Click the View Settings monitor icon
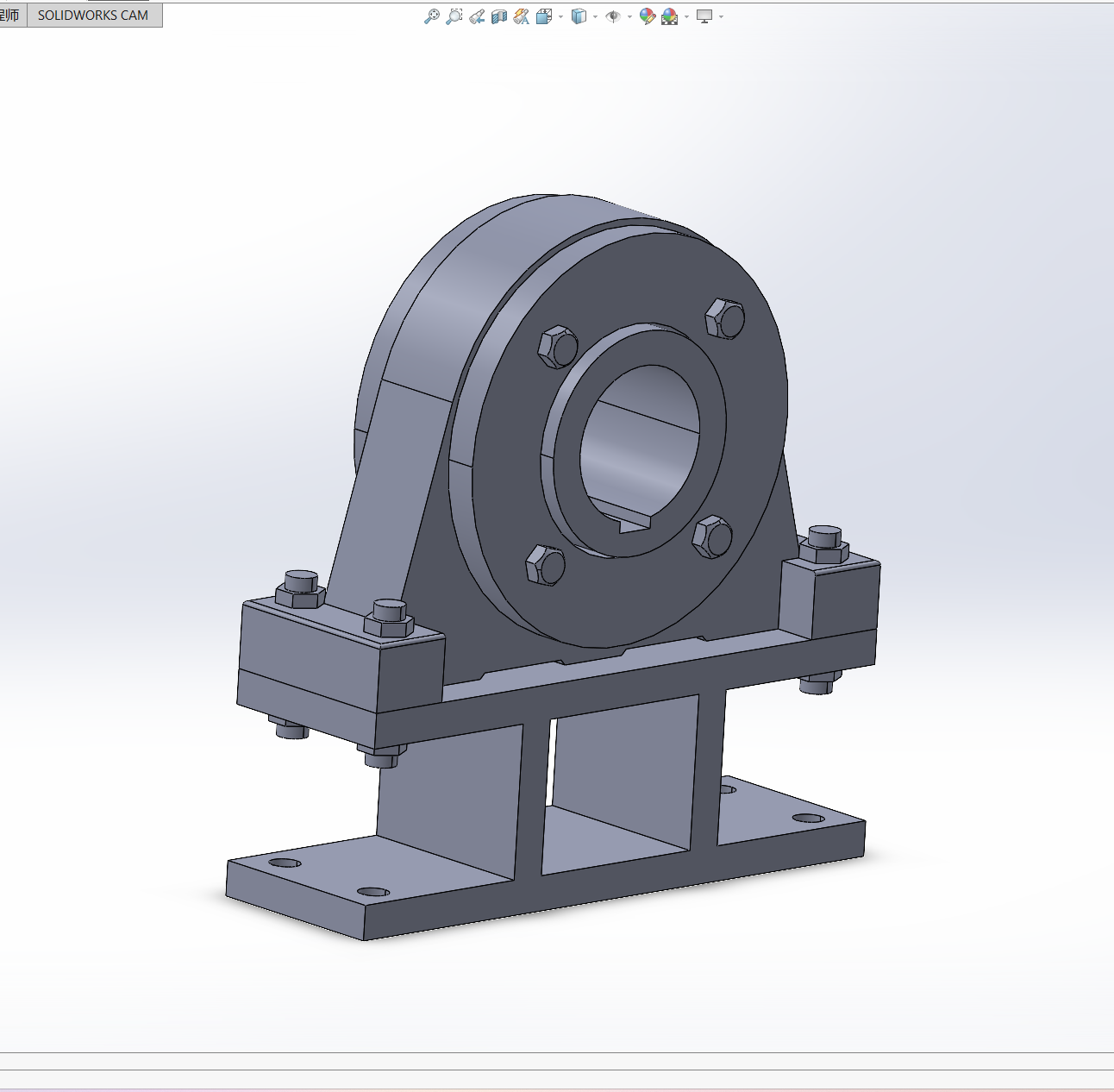This screenshot has height=1092, width=1114. (704, 16)
